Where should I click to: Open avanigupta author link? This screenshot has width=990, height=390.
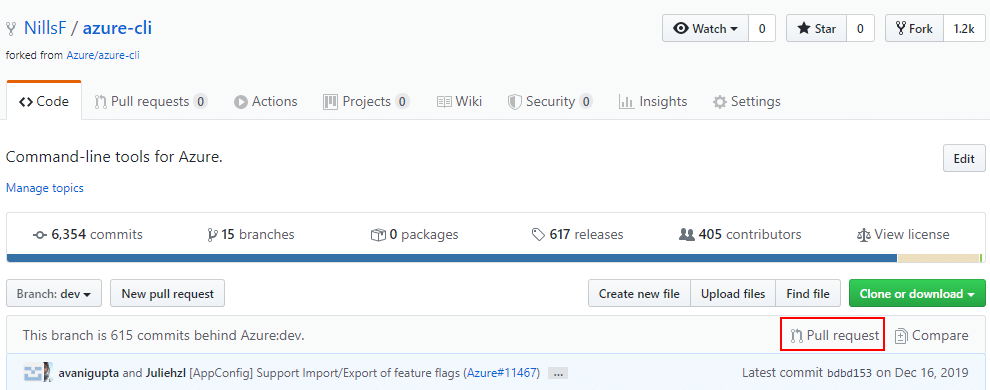click(88, 373)
